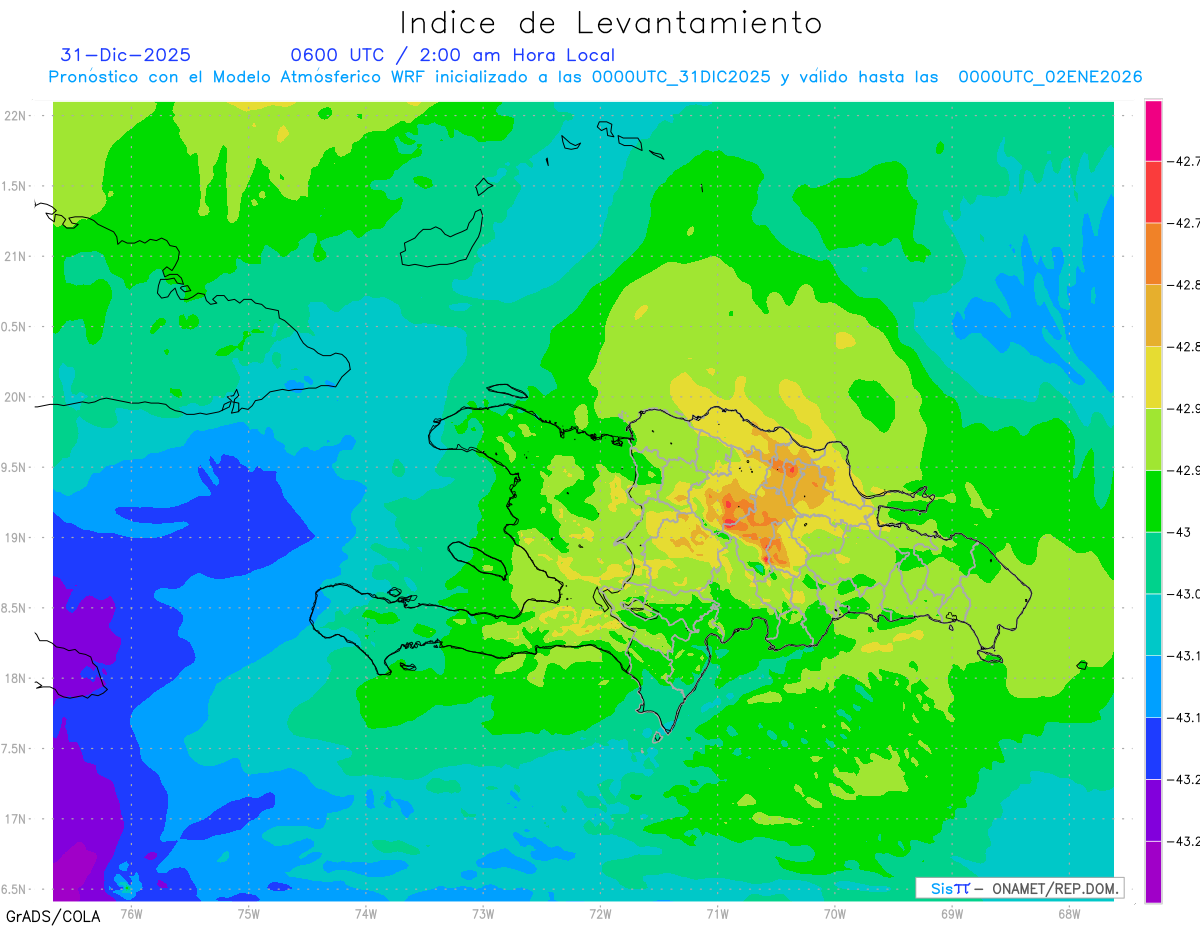
Task: Select the red legend color swatch
Action: [x=1153, y=192]
